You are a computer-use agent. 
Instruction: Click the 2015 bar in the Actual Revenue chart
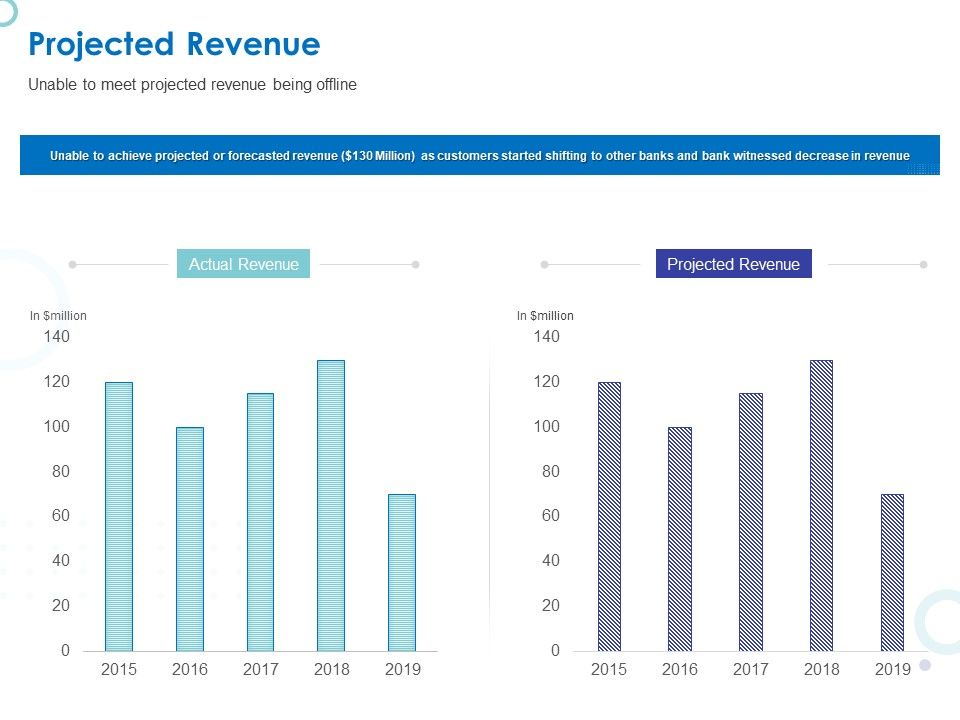119,517
